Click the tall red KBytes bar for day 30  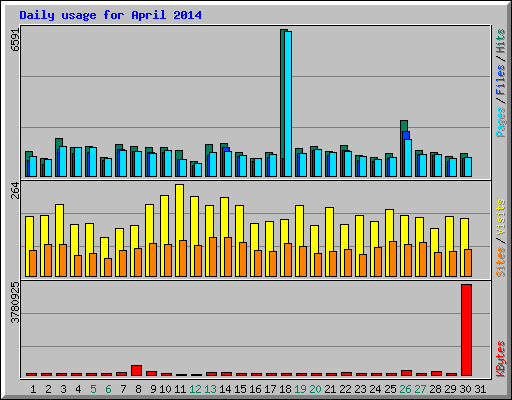[466, 330]
